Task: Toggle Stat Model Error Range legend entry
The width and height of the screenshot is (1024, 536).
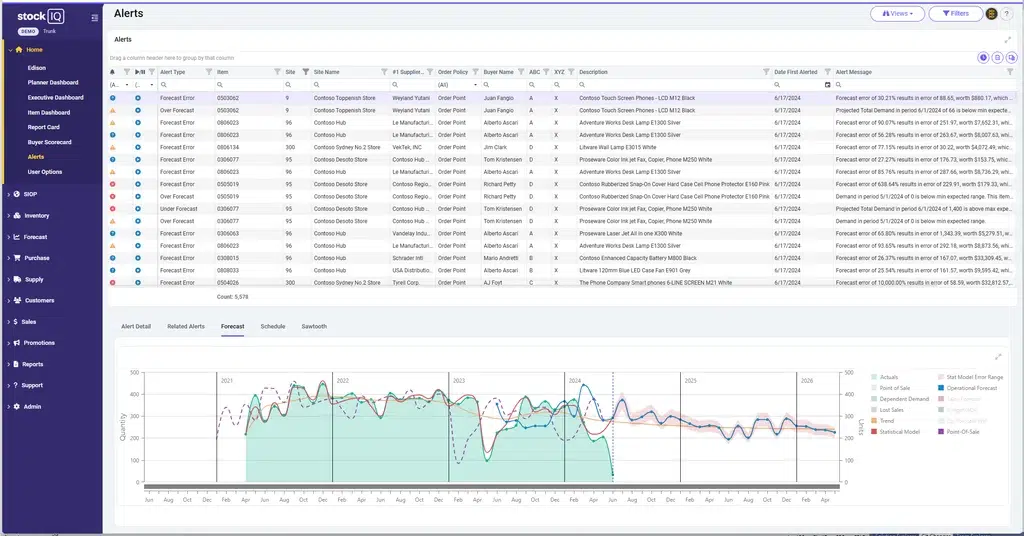Action: pos(970,377)
